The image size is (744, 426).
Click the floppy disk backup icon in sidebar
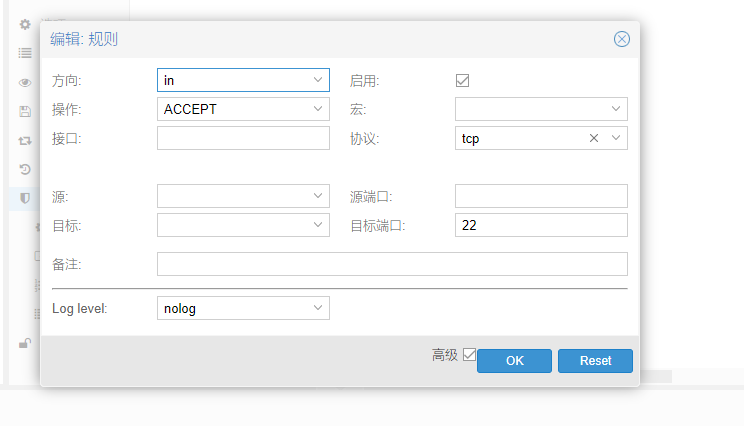[25, 112]
